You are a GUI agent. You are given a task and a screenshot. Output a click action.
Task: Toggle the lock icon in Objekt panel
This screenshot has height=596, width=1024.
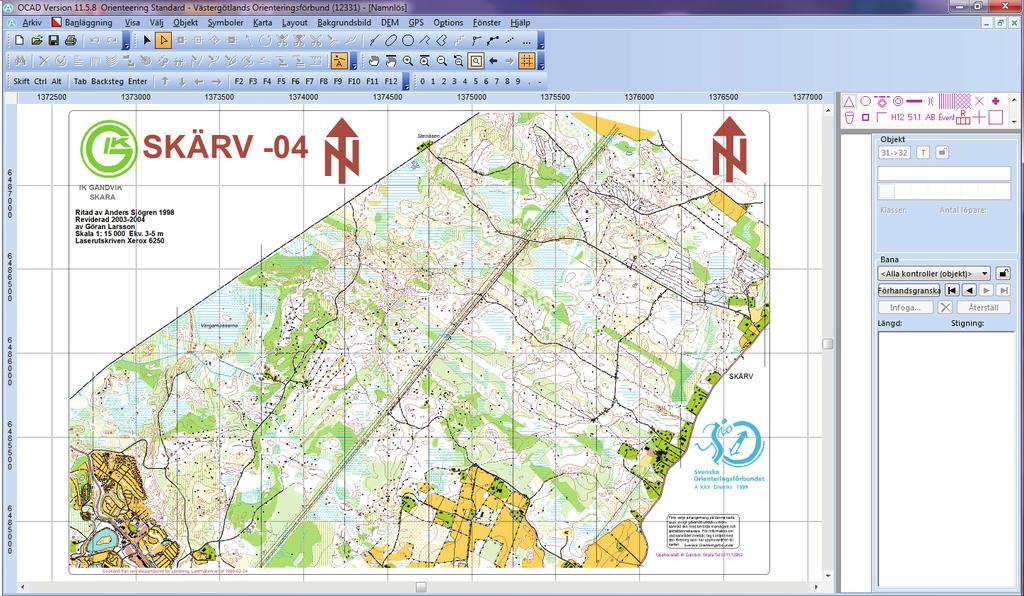click(x=942, y=153)
